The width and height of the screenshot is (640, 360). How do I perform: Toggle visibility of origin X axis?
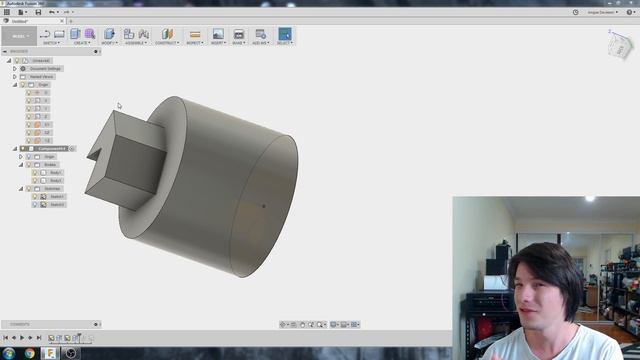click(29, 100)
